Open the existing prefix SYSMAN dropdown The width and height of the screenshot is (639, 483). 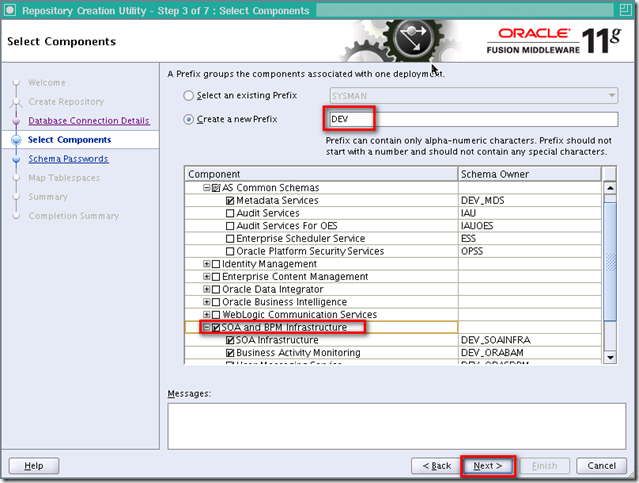tap(474, 96)
